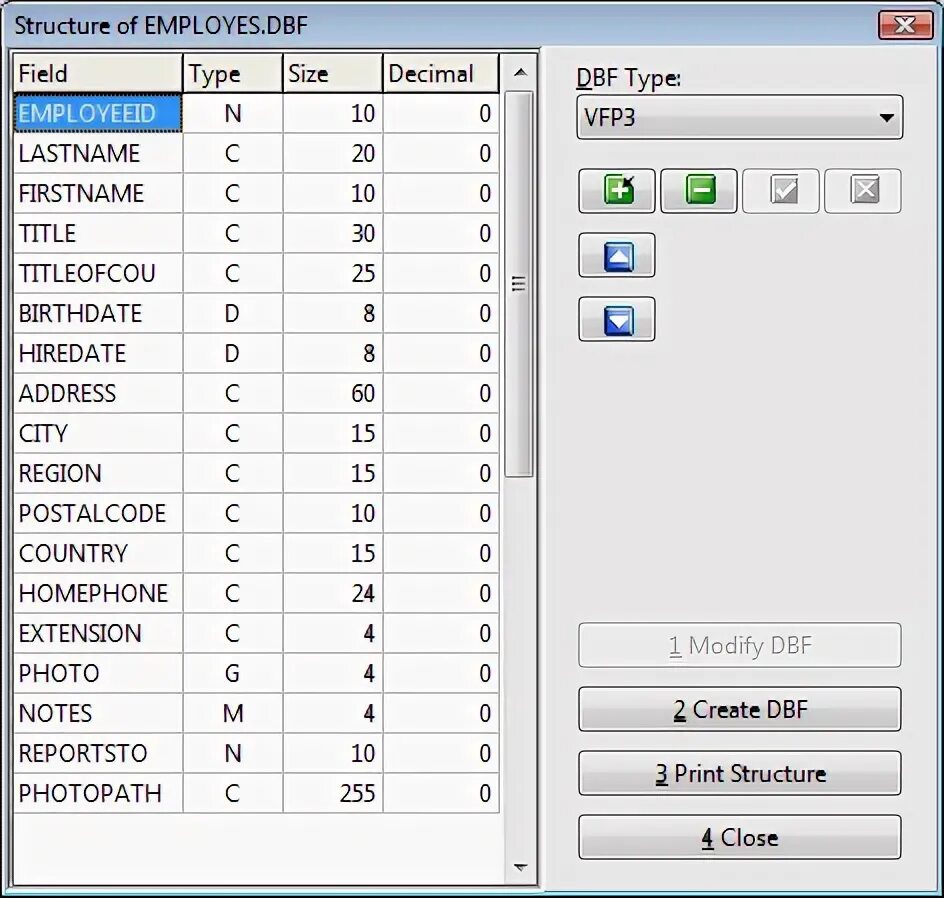Click the size 15 cell of REGION
Screen dimensions: 944x898
(332, 473)
